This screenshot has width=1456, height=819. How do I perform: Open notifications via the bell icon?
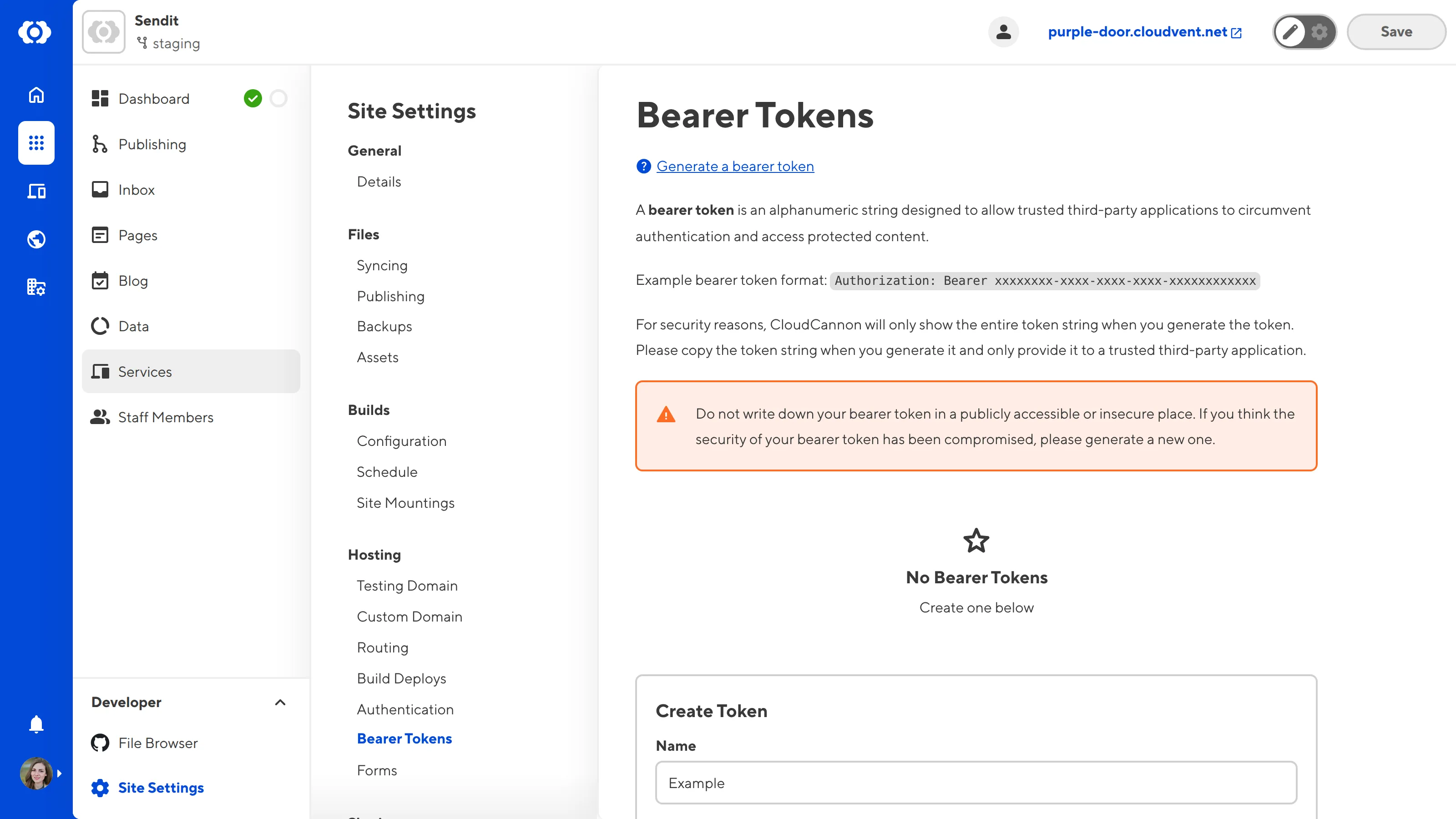(35, 724)
